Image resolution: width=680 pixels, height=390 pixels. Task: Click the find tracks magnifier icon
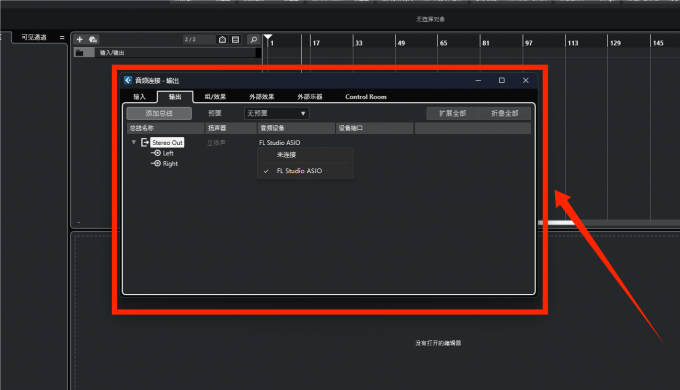(254, 39)
